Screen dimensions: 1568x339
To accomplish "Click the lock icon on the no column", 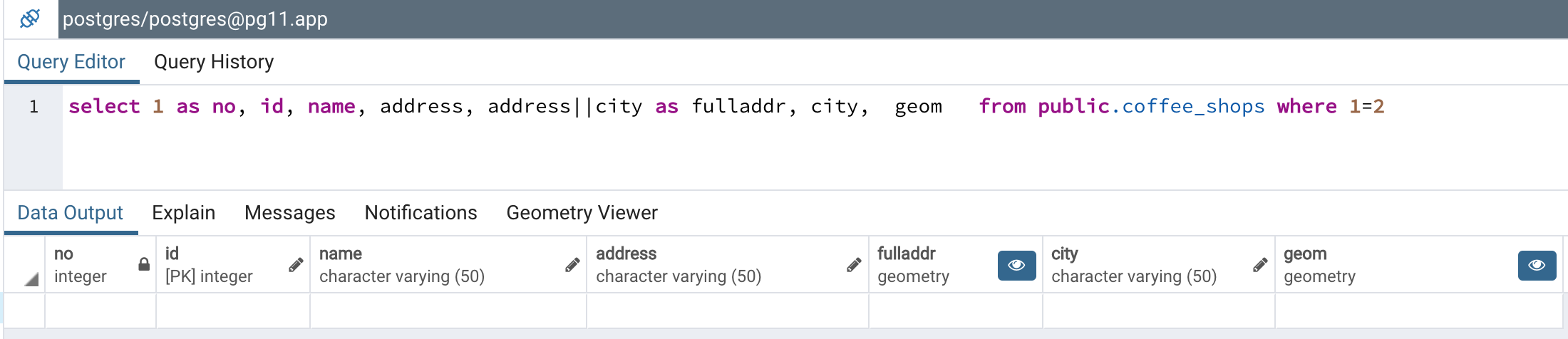I will click(x=144, y=264).
